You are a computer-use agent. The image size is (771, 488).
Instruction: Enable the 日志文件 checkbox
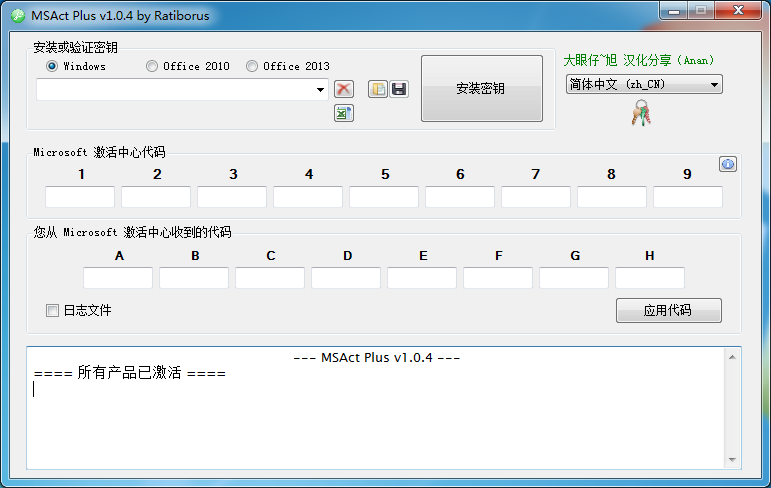tap(53, 310)
